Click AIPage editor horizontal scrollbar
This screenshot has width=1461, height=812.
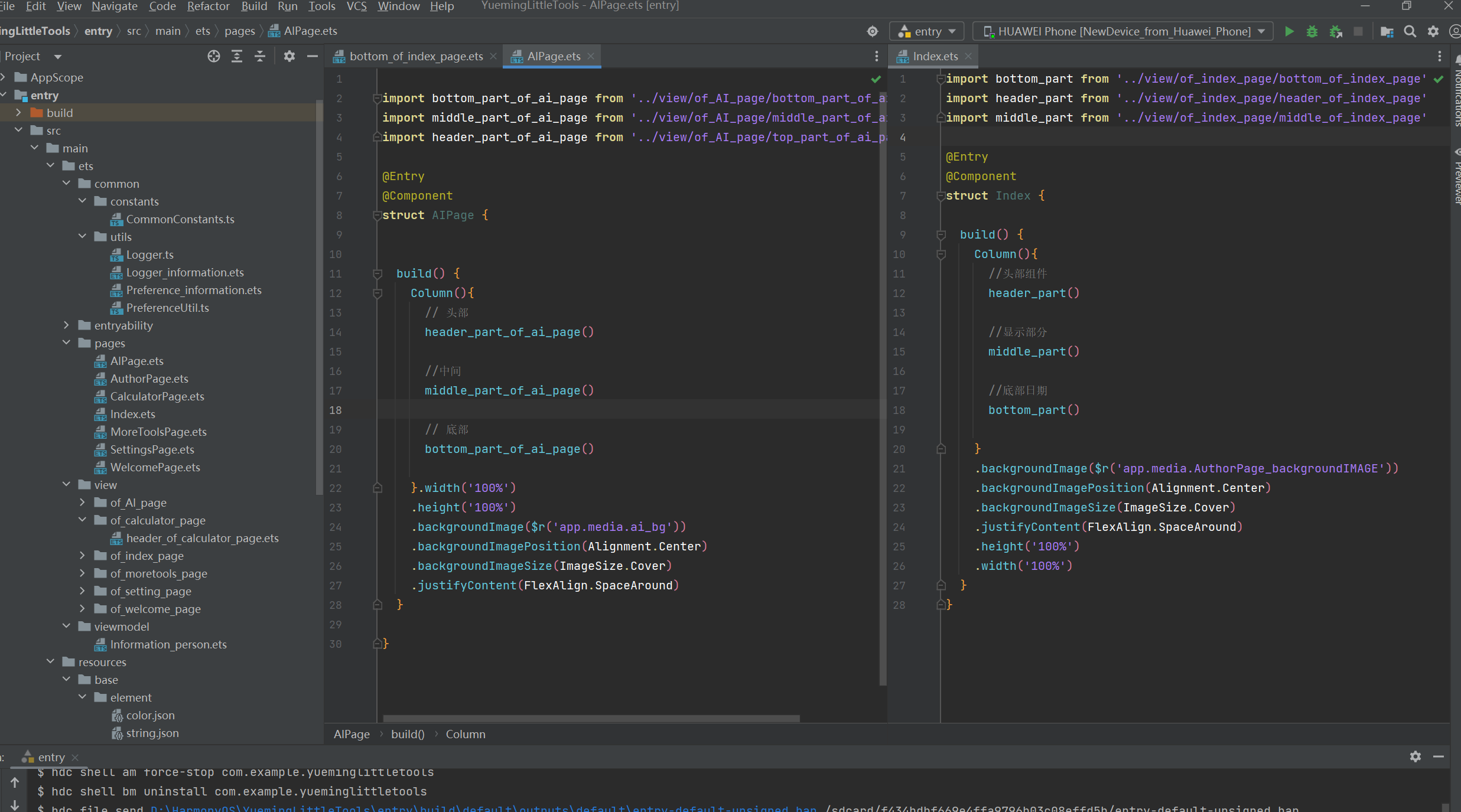click(x=591, y=719)
